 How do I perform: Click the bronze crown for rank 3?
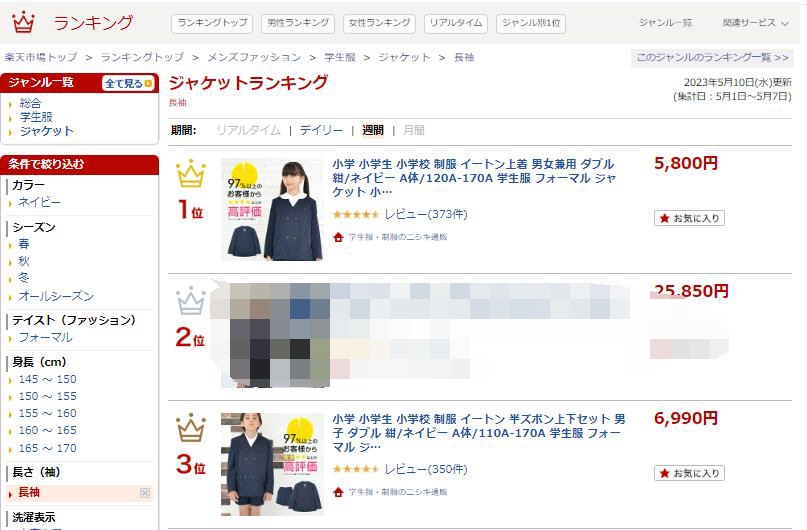click(190, 428)
